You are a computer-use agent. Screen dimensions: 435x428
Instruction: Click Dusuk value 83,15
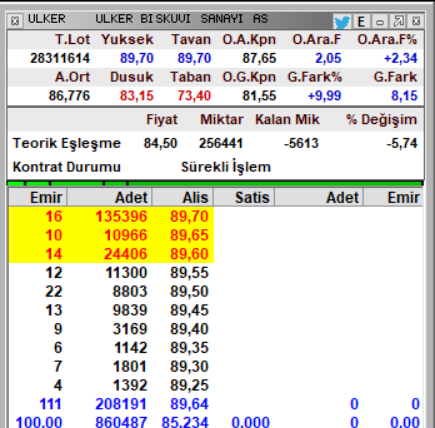pos(137,96)
